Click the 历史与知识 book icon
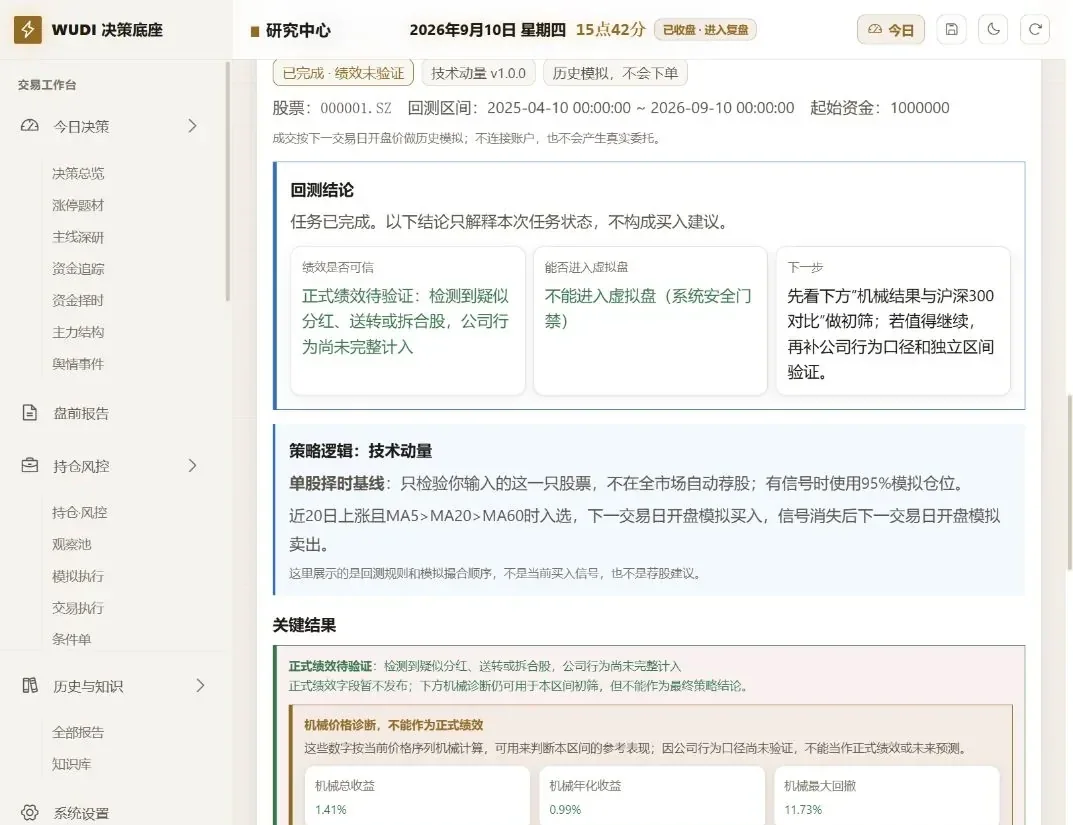 [29, 685]
